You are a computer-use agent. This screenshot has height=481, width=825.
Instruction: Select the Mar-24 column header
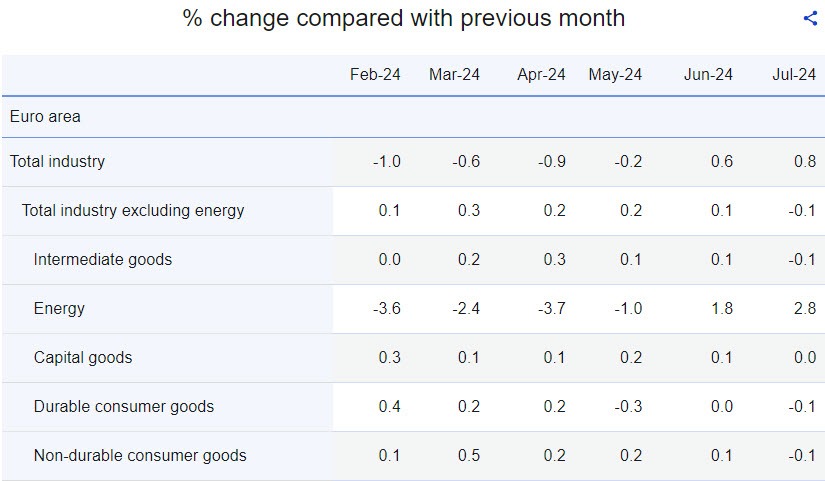tap(454, 75)
